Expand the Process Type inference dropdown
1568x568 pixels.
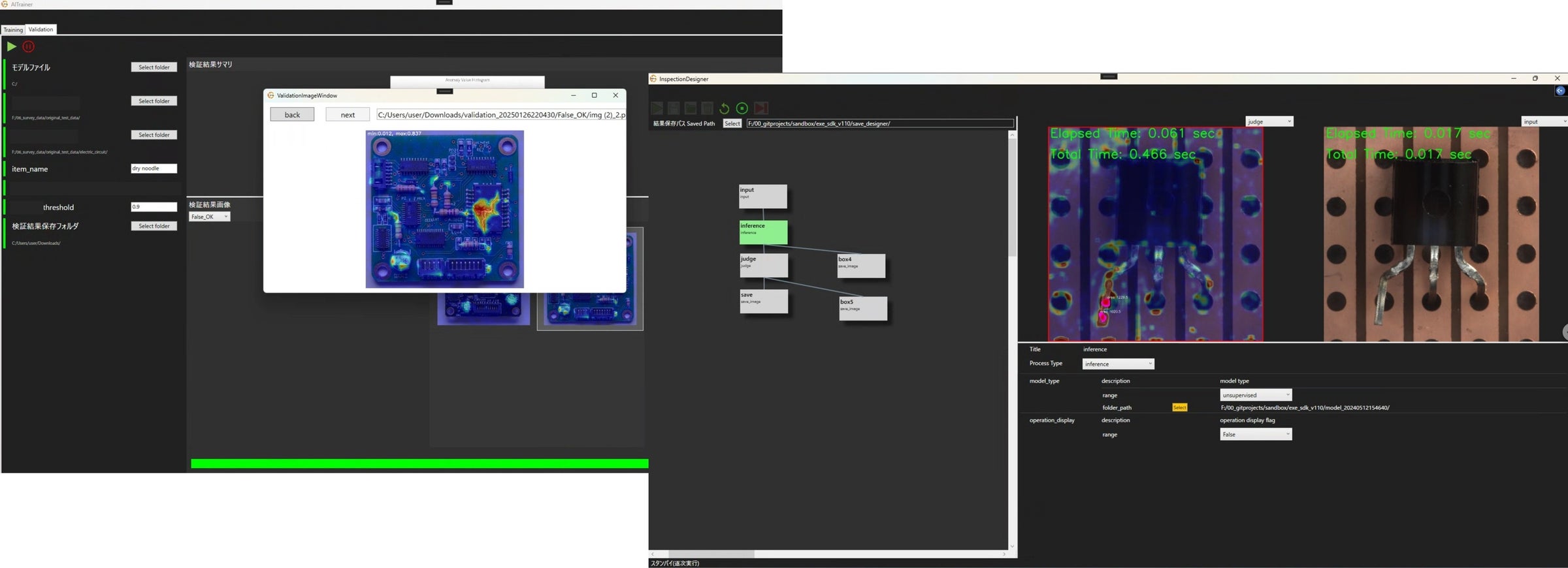(1118, 364)
